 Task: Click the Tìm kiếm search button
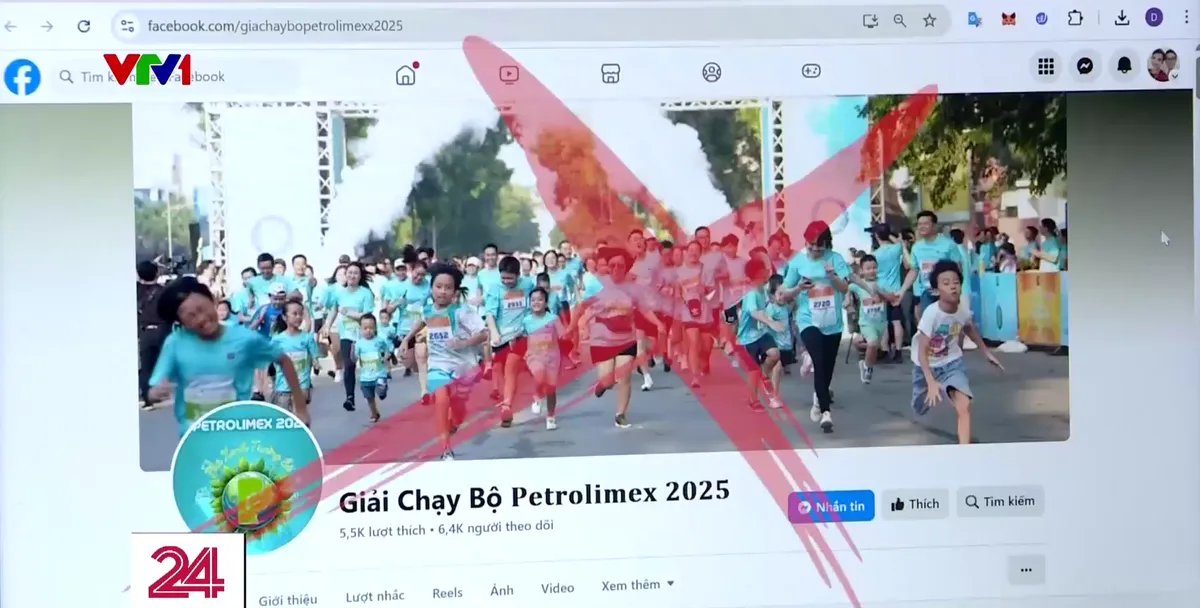pyautogui.click(x=1000, y=502)
